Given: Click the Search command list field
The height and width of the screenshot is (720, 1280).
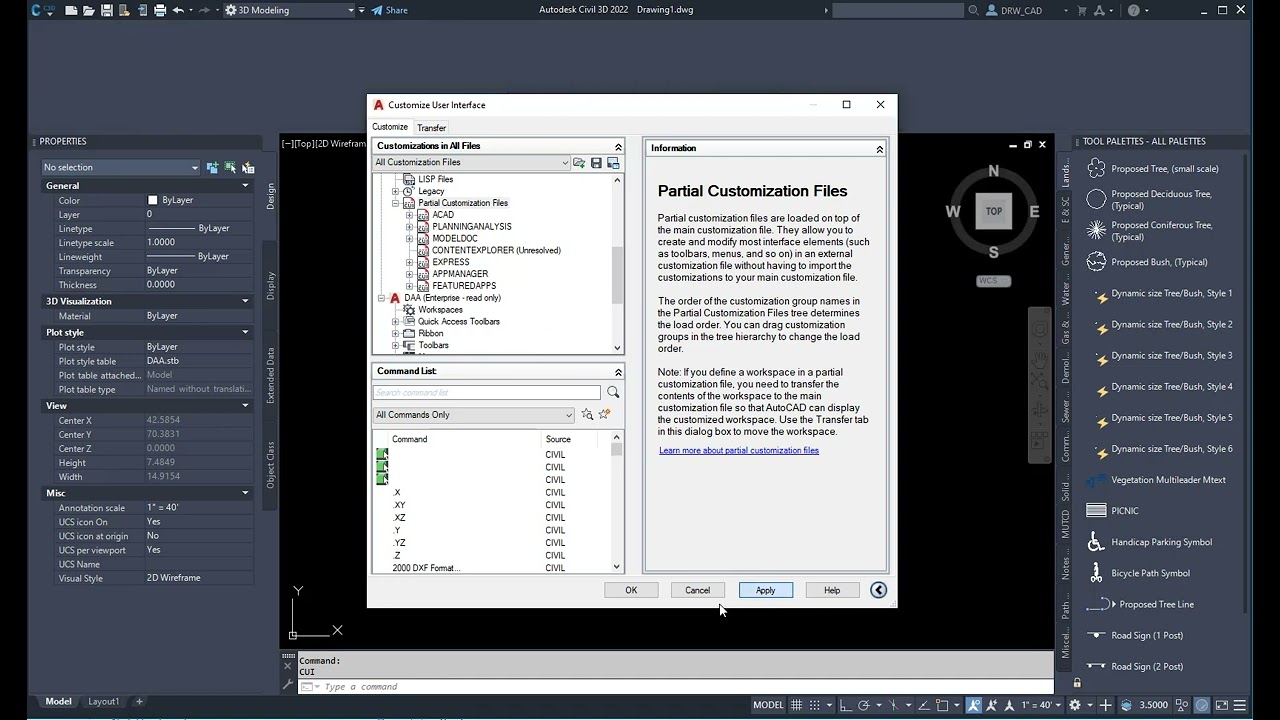Looking at the screenshot, I should 487,393.
